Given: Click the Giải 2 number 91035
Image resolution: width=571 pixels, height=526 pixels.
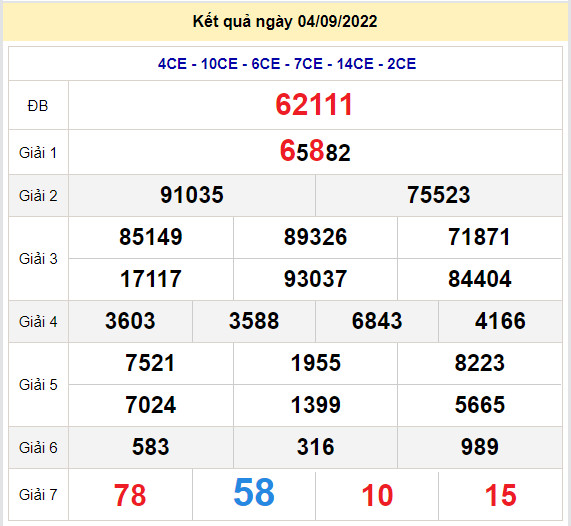Looking at the screenshot, I should click(192, 195).
